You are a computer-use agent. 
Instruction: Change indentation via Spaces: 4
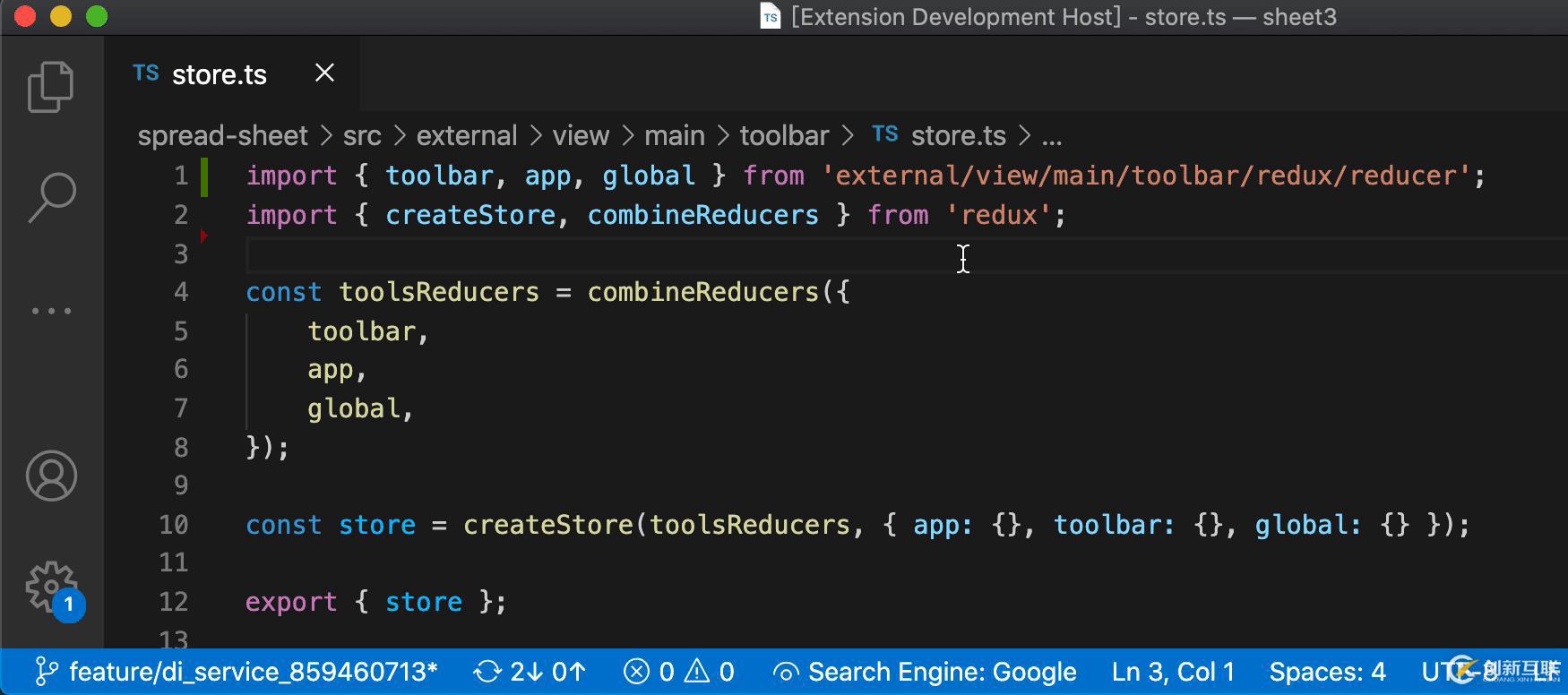[1327, 672]
